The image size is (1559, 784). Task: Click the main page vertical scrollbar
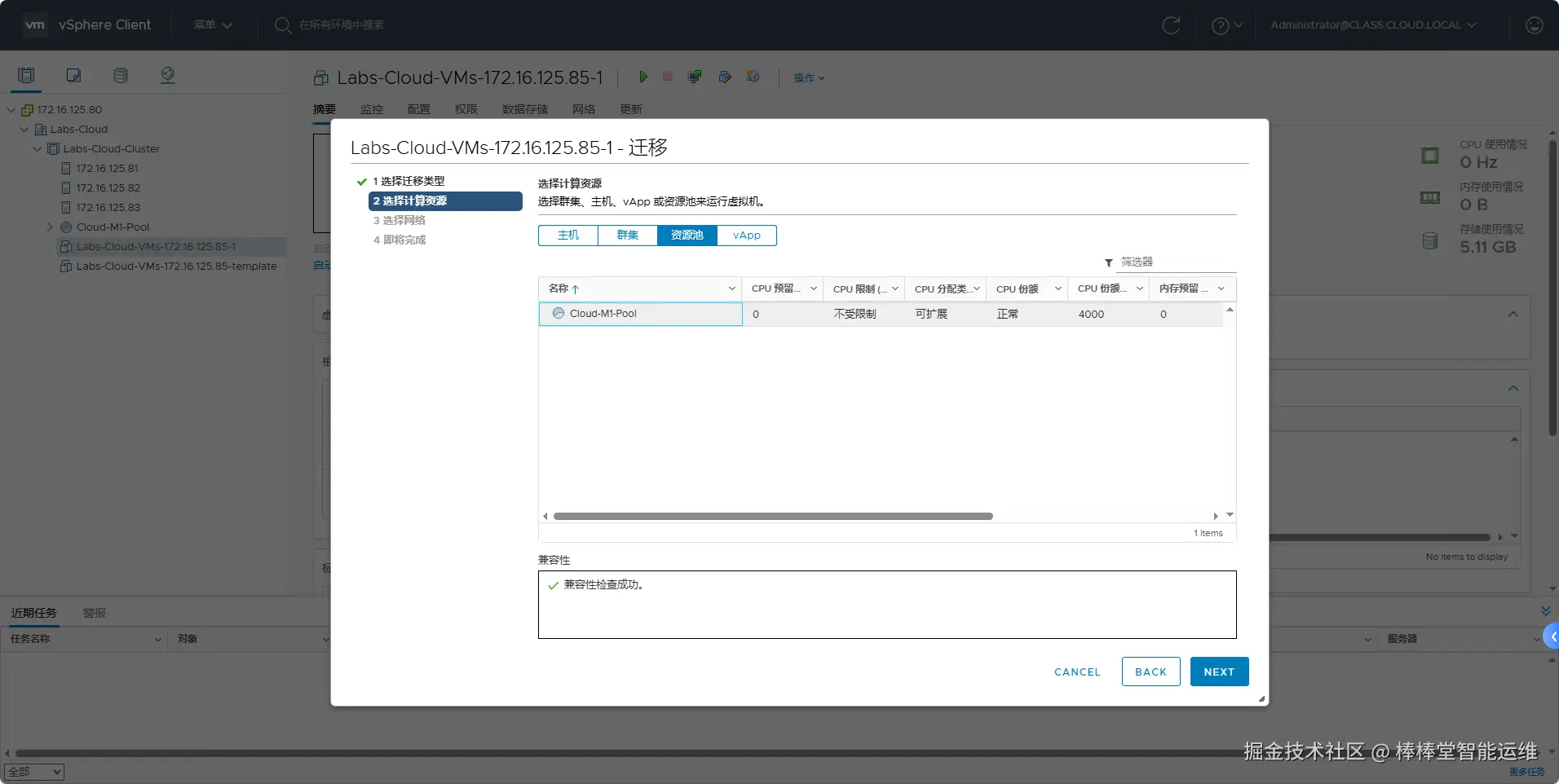[x=1552, y=287]
